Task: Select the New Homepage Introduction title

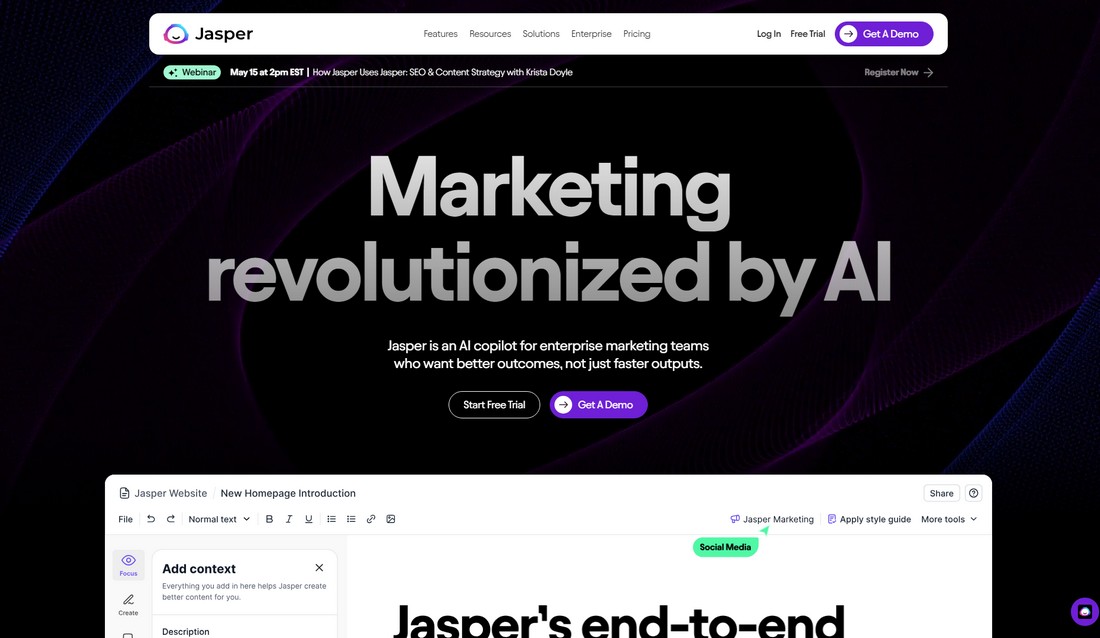Action: click(x=288, y=493)
